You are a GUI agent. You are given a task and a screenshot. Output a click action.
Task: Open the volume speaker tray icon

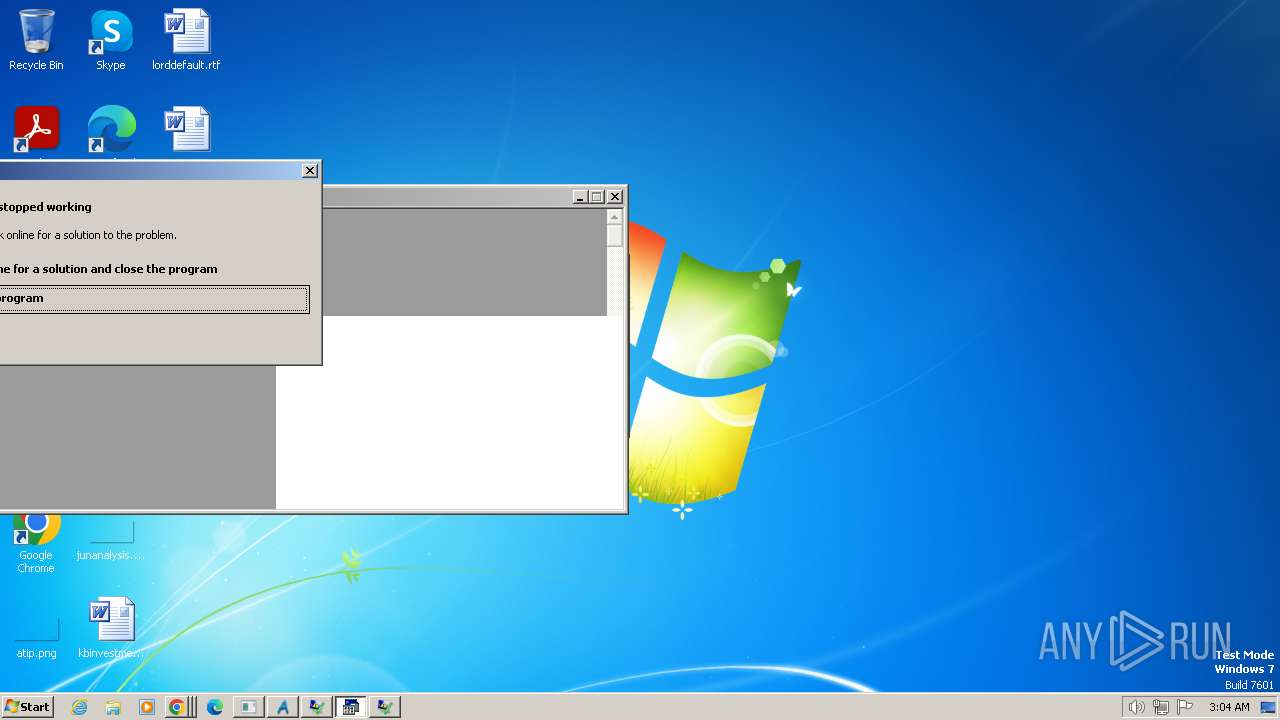tap(1136, 707)
